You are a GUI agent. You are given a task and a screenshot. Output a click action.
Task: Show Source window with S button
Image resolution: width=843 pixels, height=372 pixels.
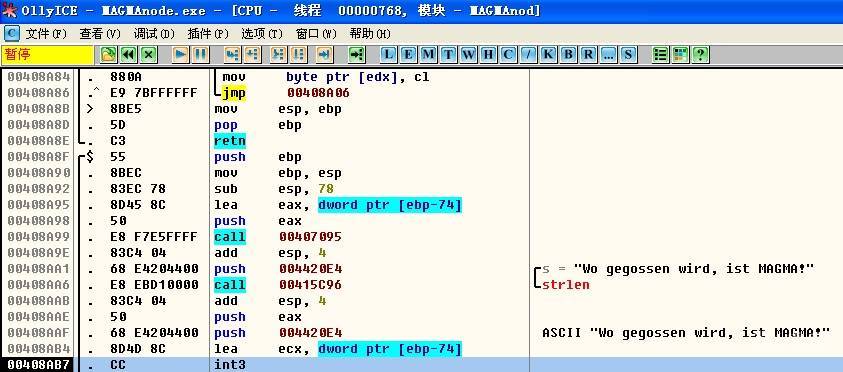[x=628, y=54]
